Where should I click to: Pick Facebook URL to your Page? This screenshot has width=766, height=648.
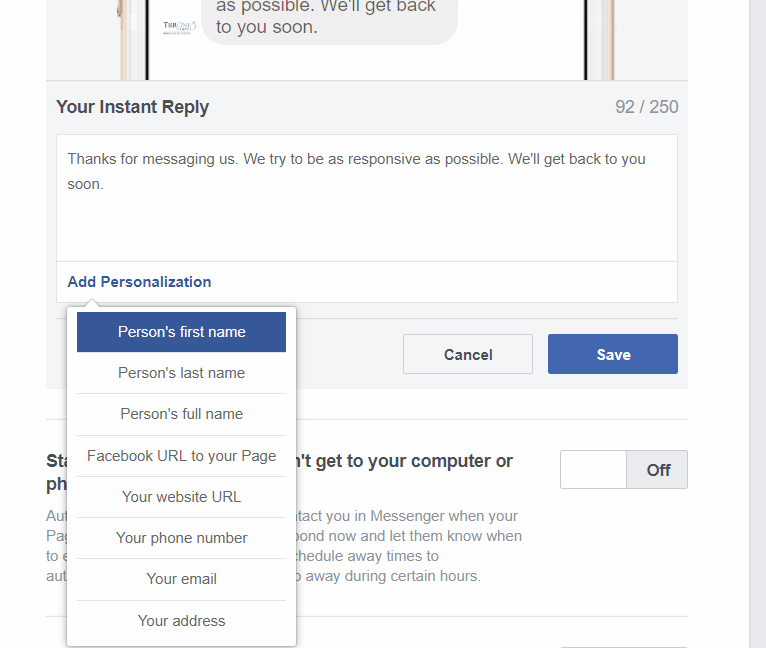point(181,456)
